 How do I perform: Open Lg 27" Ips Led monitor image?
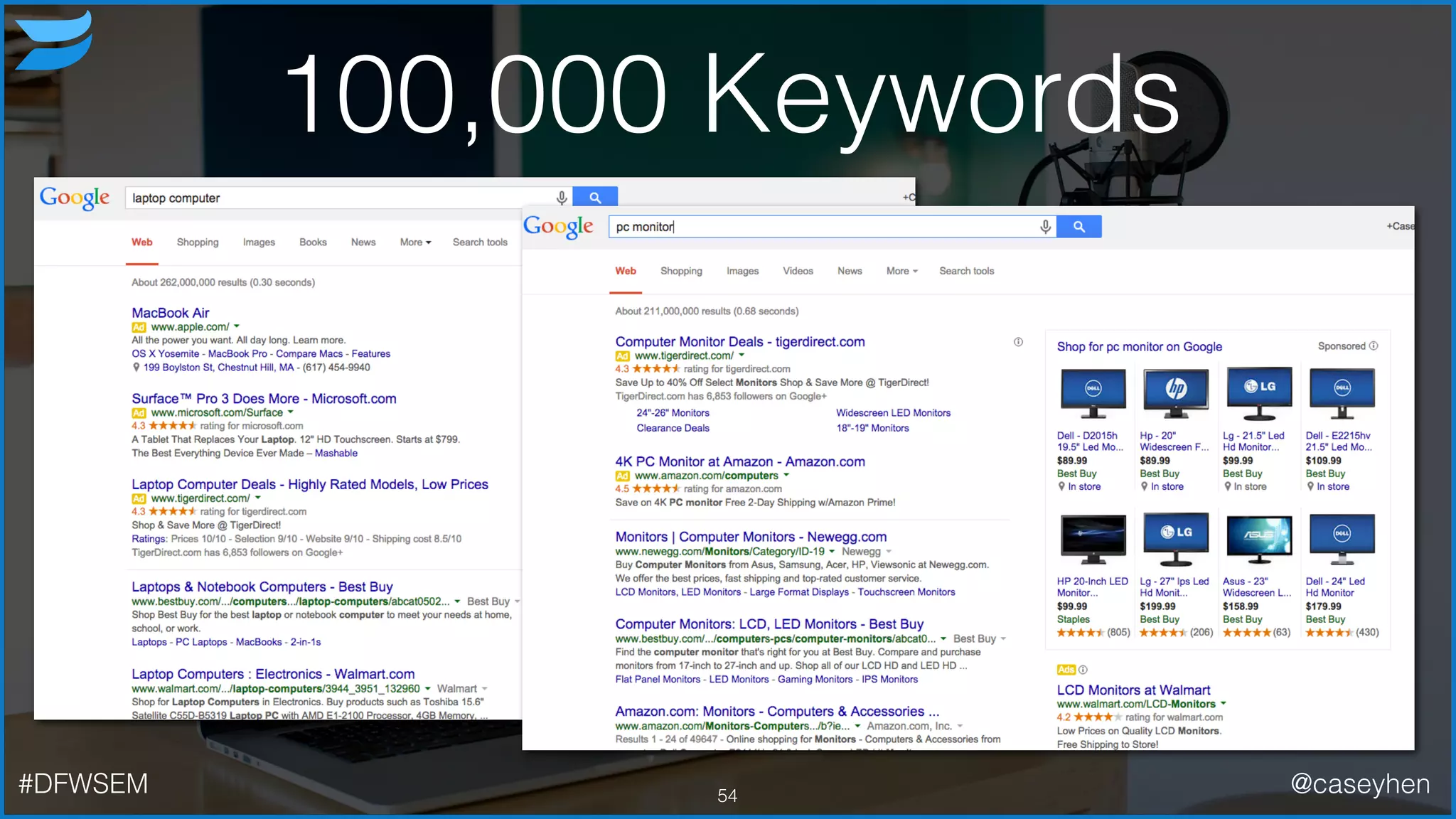[1176, 540]
